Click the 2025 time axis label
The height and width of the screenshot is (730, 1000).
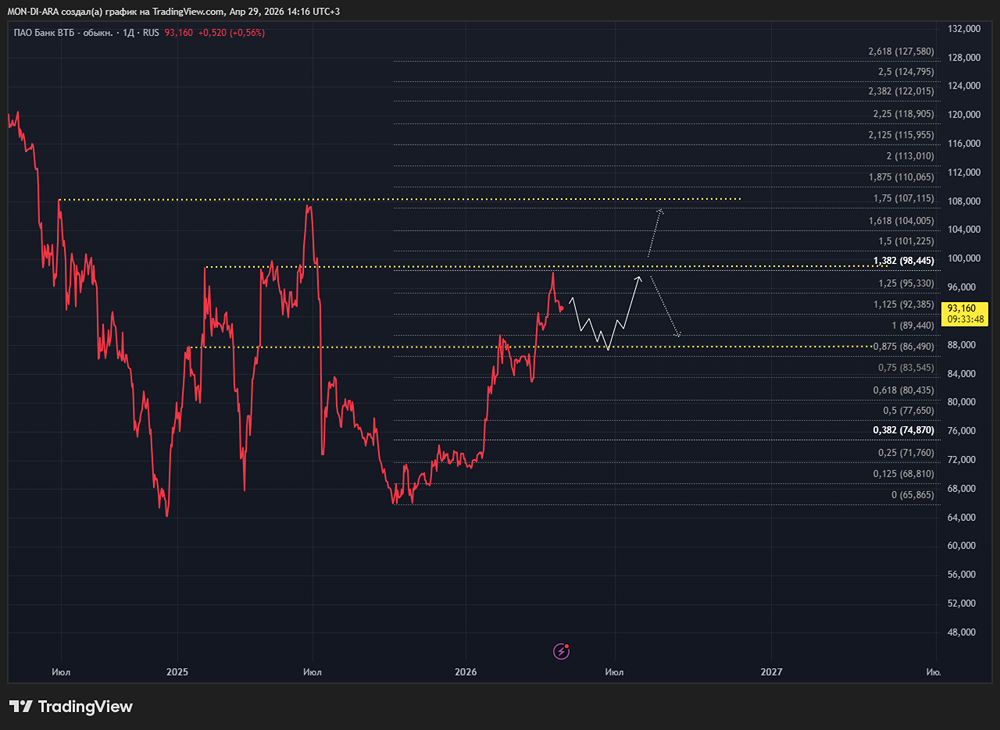pos(177,672)
